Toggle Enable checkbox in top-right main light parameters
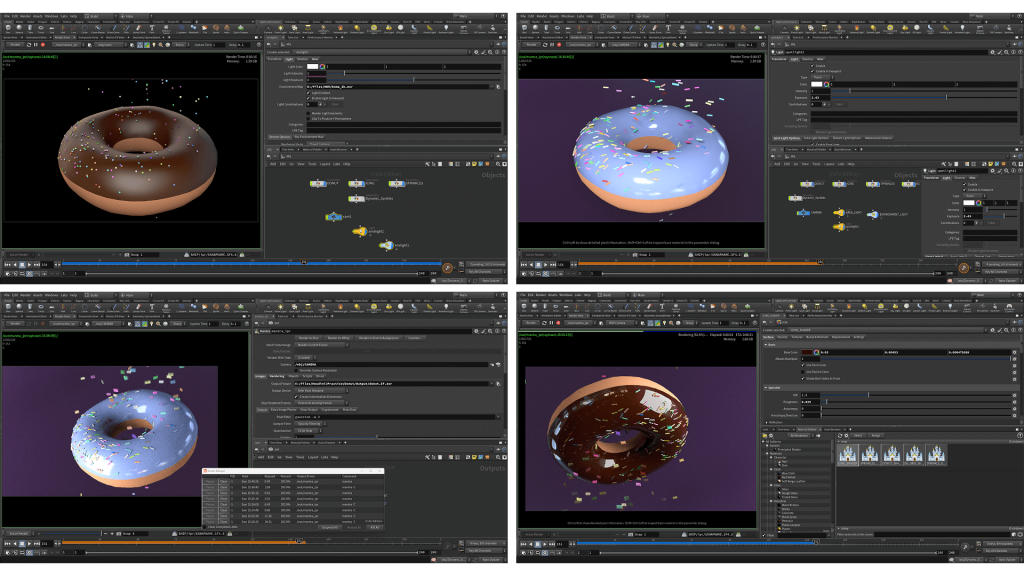 tap(813, 66)
